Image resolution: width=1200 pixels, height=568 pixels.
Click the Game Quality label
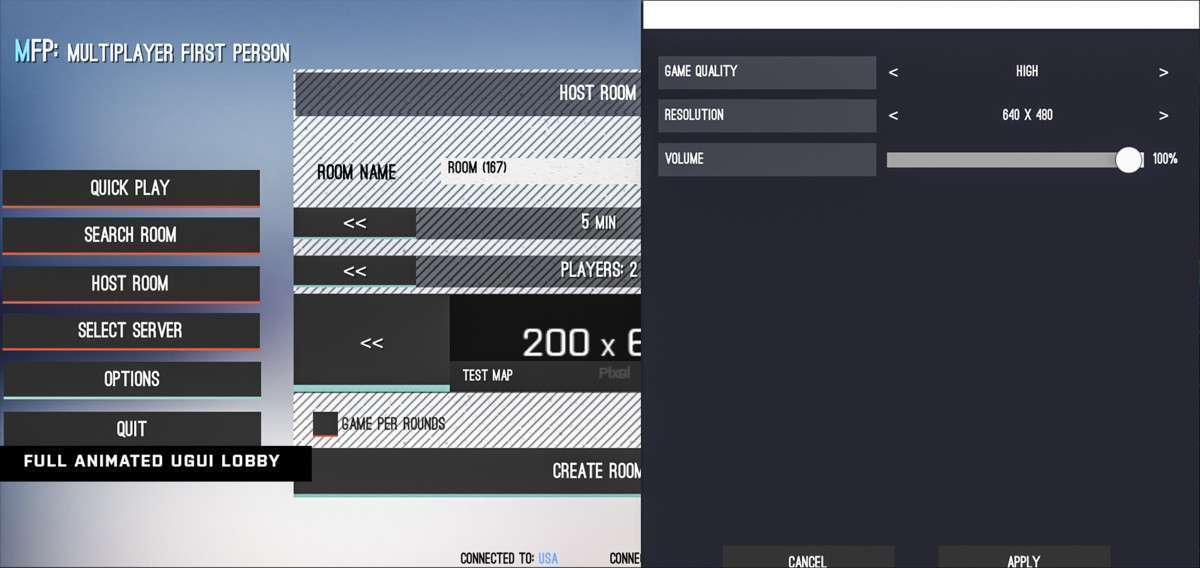(767, 72)
